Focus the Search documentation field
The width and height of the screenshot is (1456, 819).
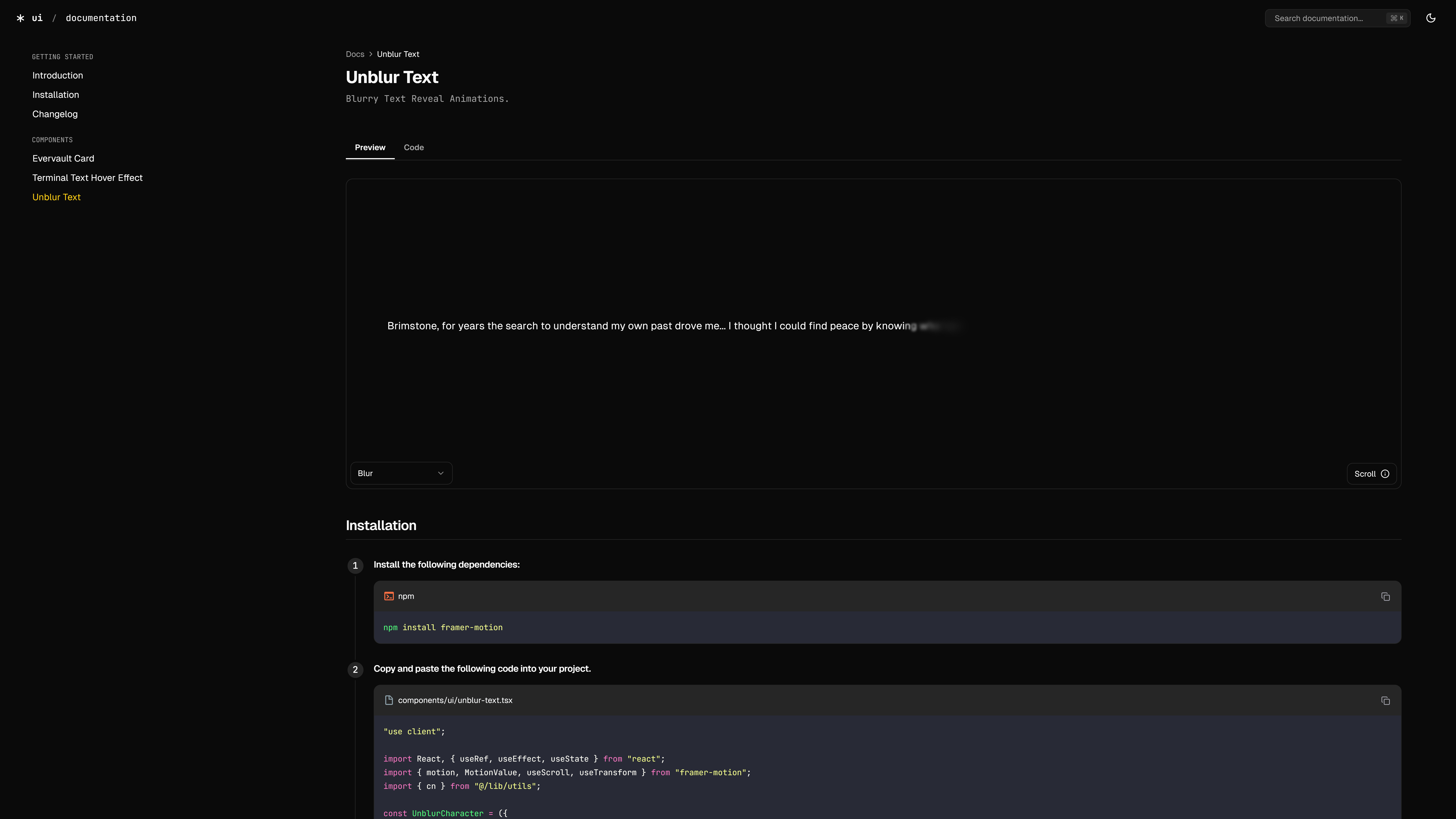1337,18
